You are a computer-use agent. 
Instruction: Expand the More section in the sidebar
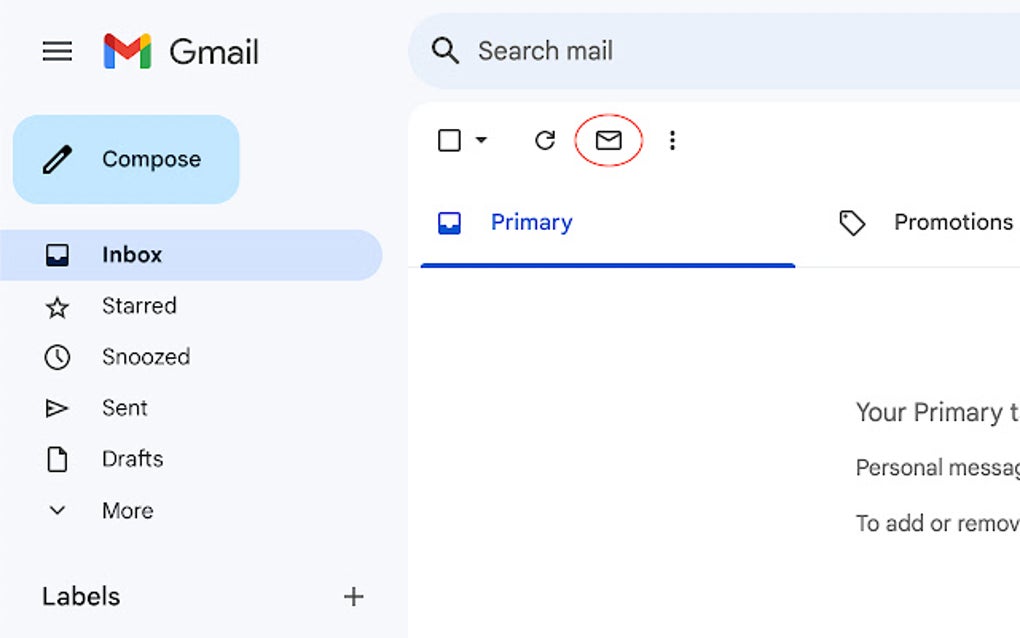coord(57,510)
